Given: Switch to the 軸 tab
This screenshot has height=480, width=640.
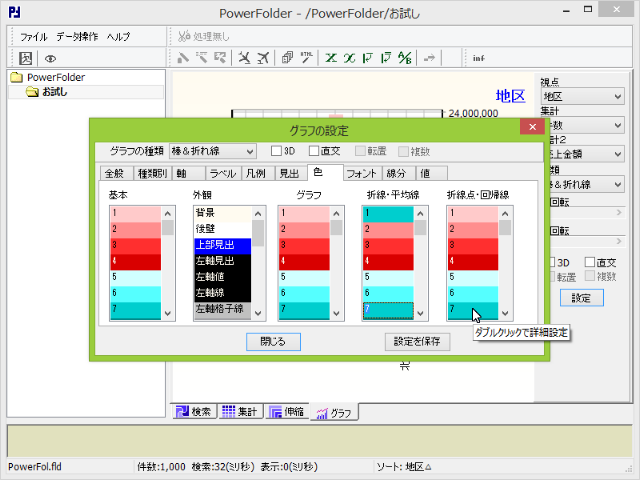Looking at the screenshot, I should [188, 173].
